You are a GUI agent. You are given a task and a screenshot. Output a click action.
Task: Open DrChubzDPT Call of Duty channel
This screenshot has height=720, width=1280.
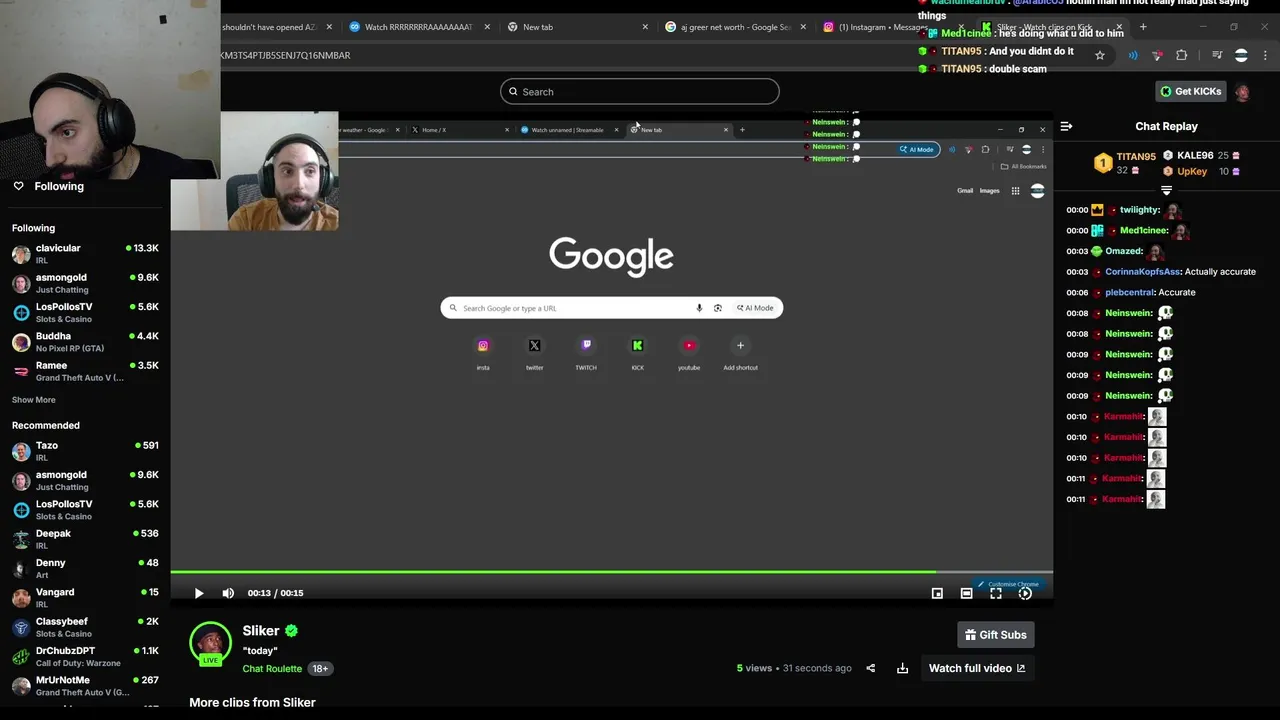[85, 656]
